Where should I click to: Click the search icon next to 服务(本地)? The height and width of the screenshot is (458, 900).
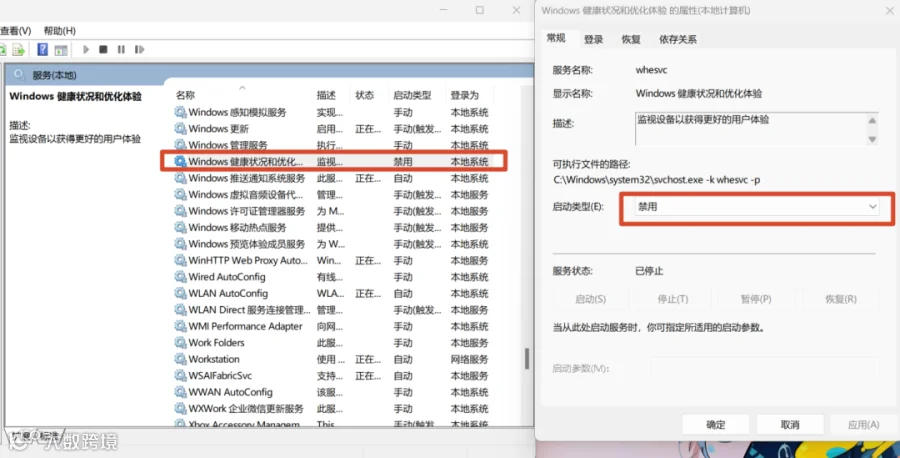[20, 75]
